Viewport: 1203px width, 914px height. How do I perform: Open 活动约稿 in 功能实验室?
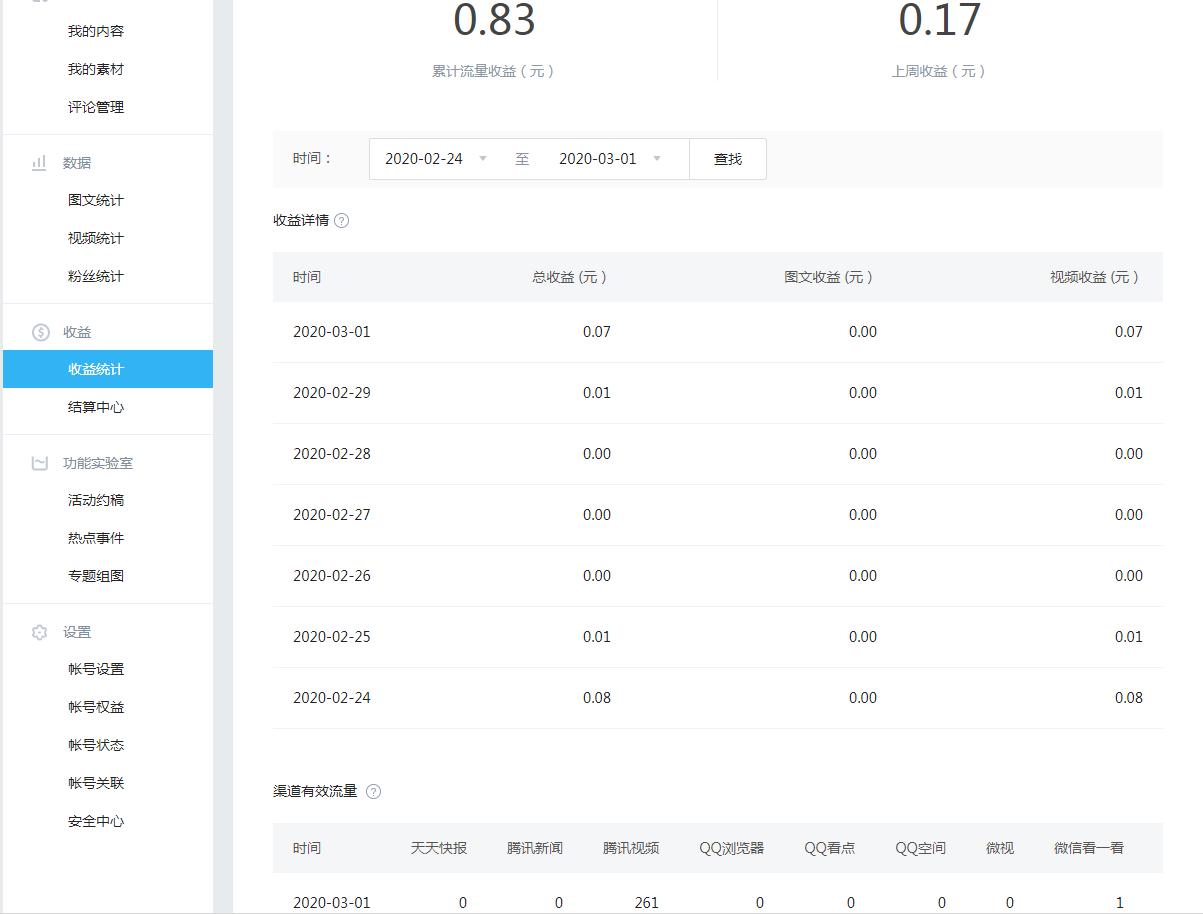[x=96, y=500]
